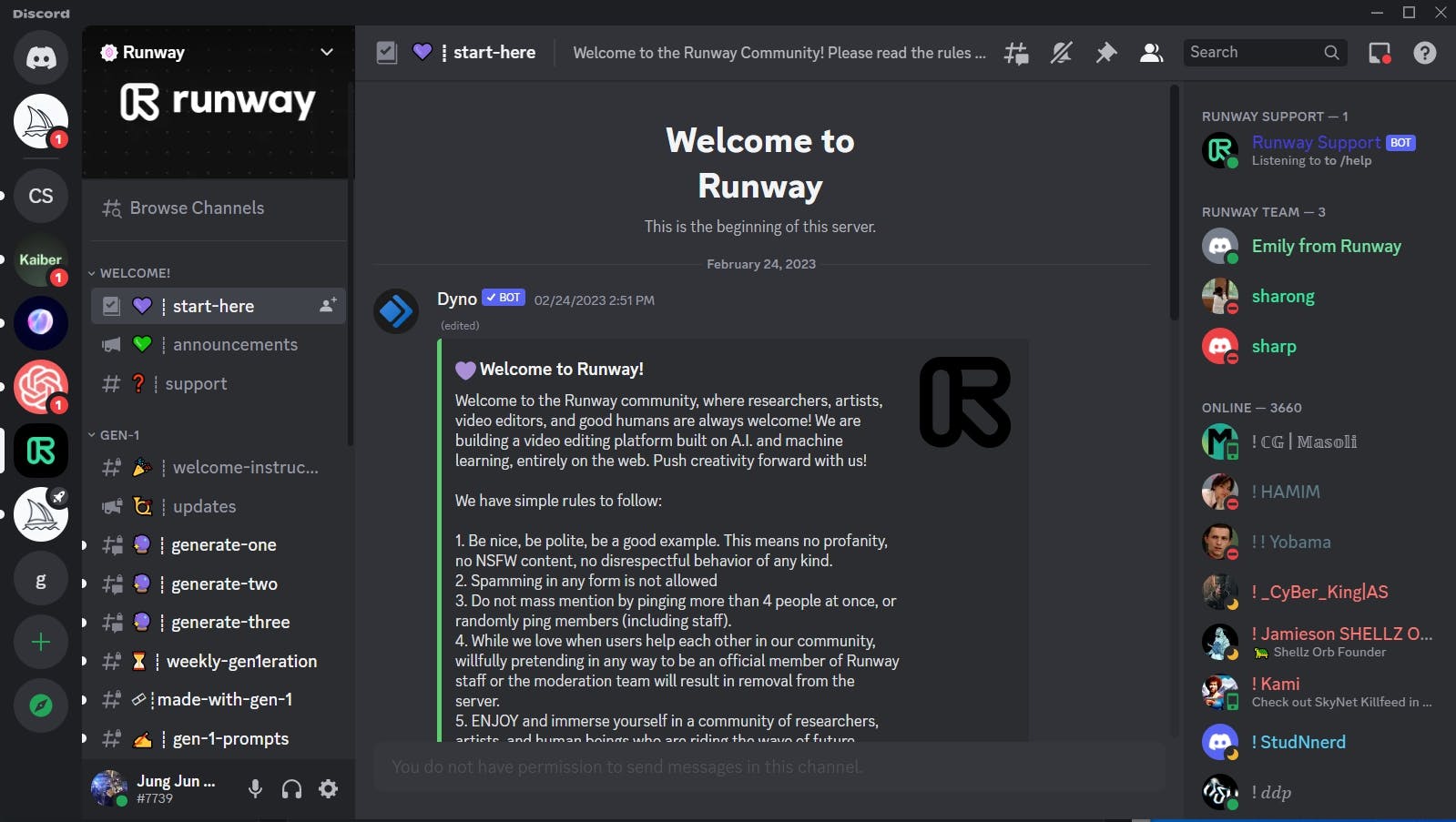Open the gen-1-prompts channel
This screenshot has height=822, width=1456.
coord(219,739)
